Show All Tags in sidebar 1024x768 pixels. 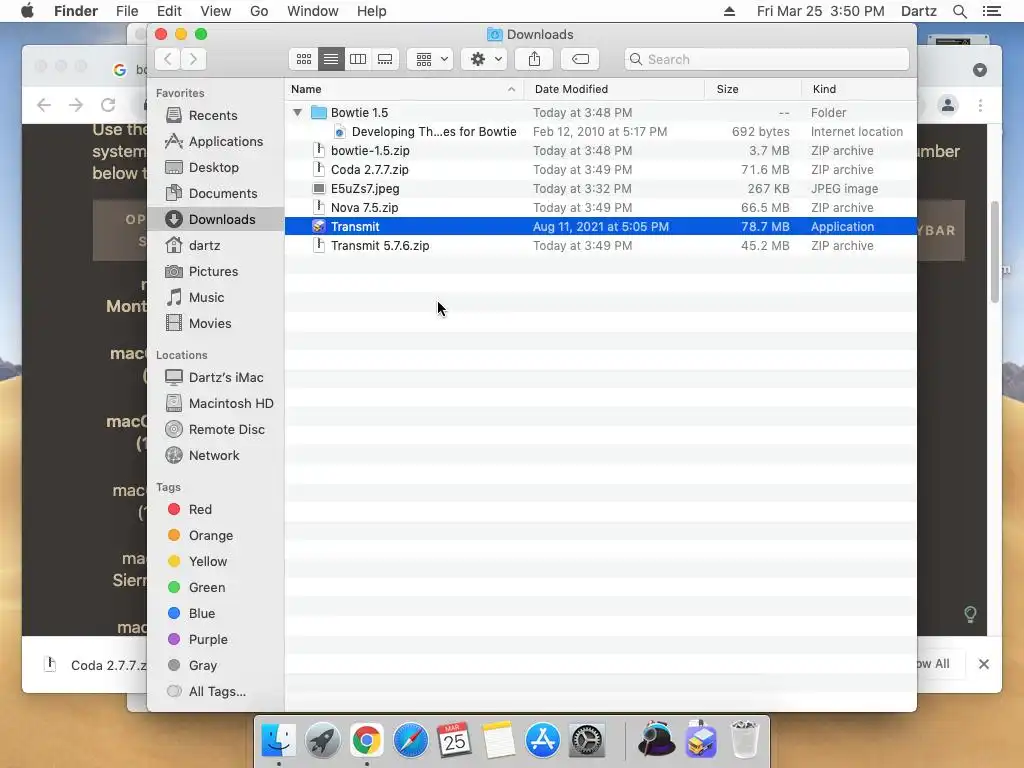point(217,692)
